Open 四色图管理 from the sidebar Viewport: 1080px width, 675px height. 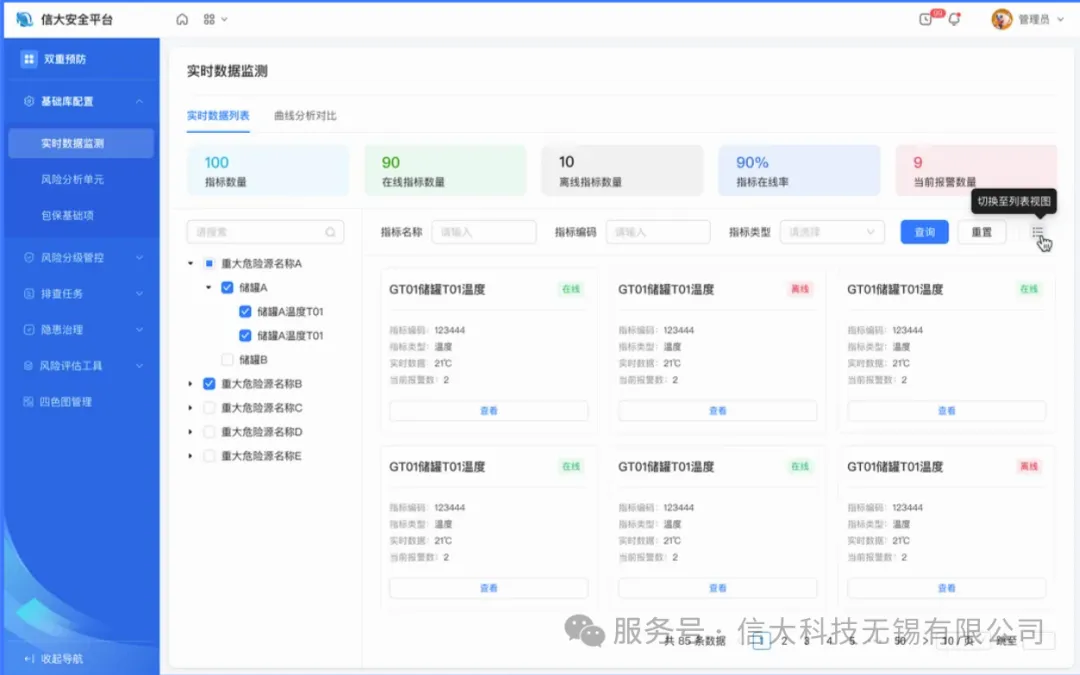click(66, 401)
